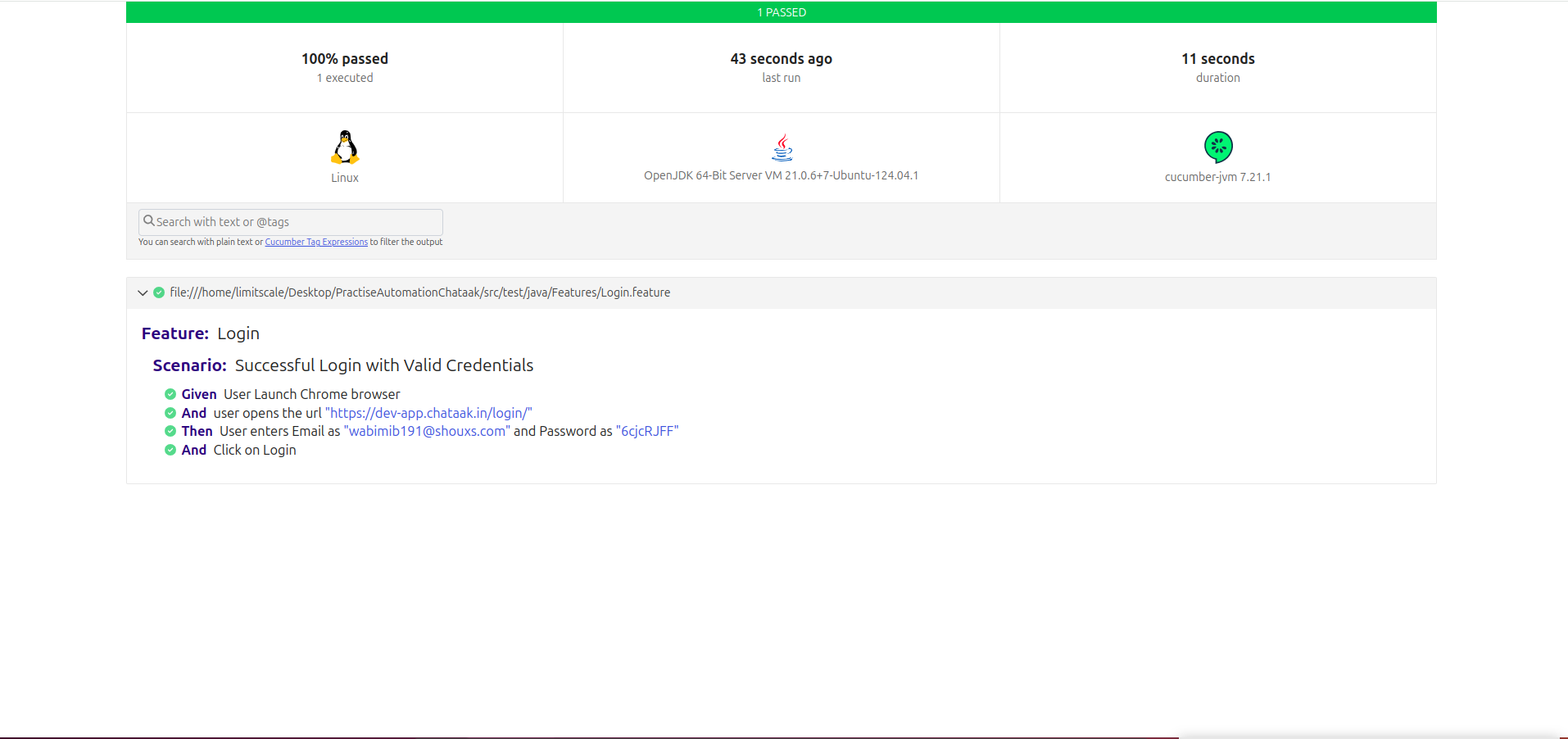Click the 'cucumber-jvm 7.21.1' text
The image size is (1568, 739).
click(x=1218, y=177)
